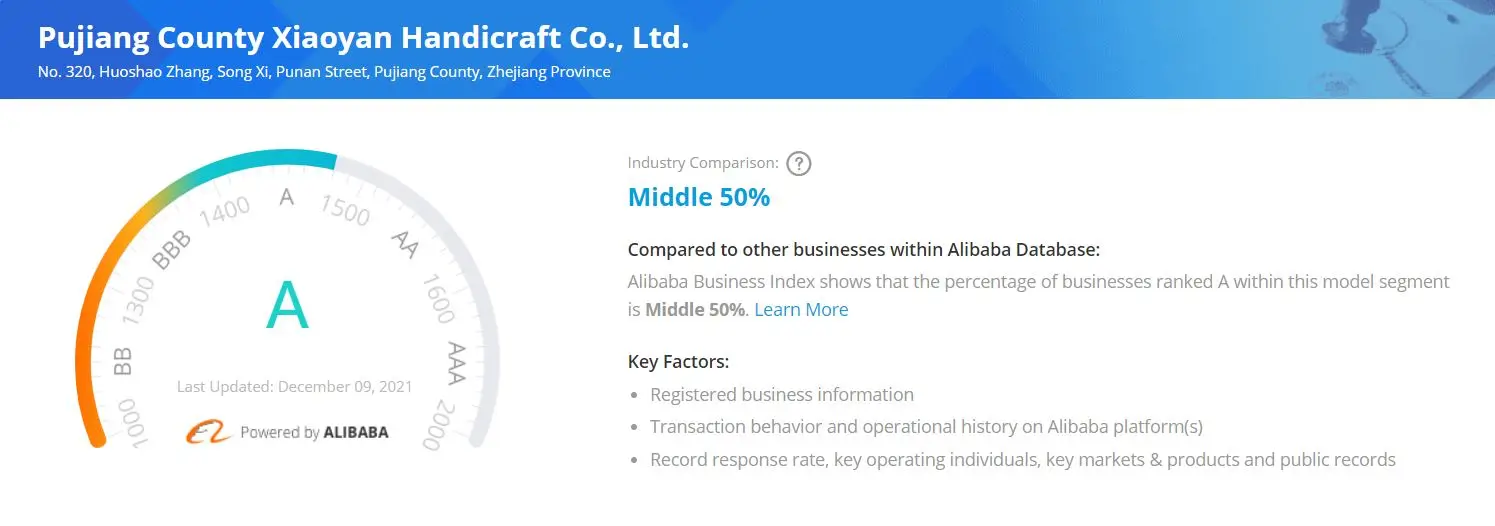
Task: Click the Industry Comparison help question-mark icon
Action: pyautogui.click(x=798, y=163)
